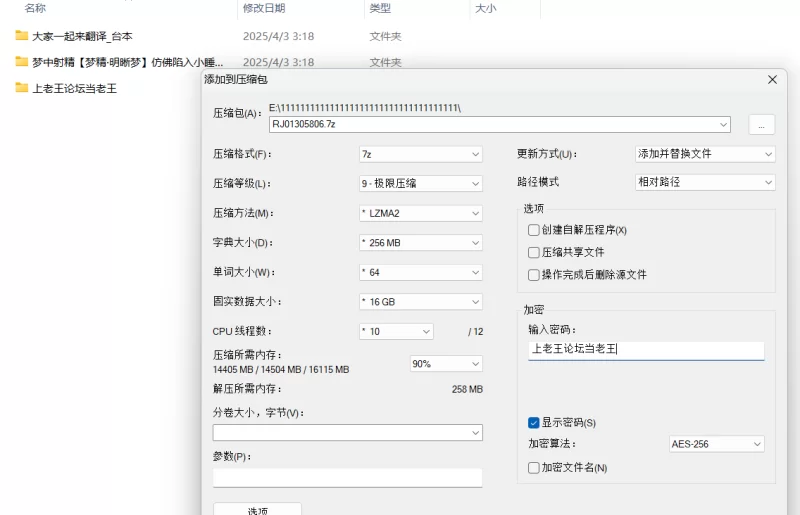Screen dimensions: 800x515
Task: Uncheck the 显示密码 checkbox
Action: point(534,423)
